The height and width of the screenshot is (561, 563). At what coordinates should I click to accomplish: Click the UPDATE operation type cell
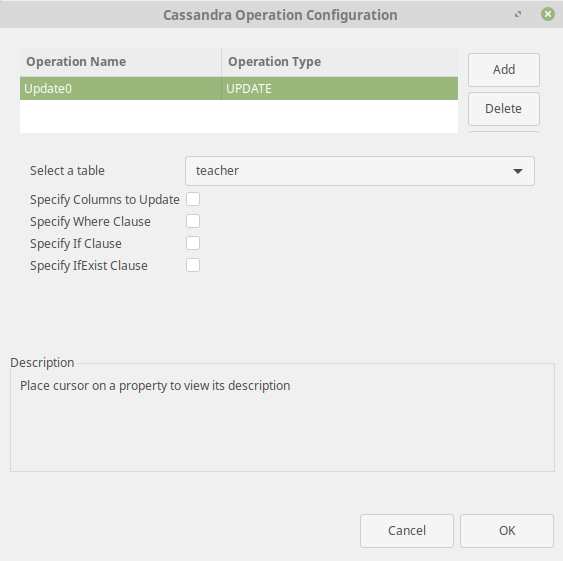[x=340, y=88]
